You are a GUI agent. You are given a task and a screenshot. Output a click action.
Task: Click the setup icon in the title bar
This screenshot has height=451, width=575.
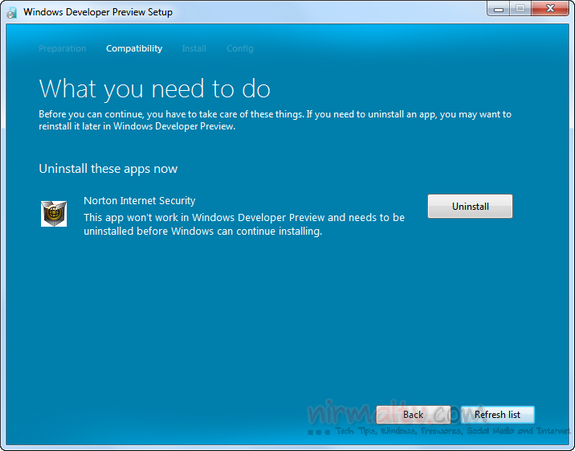(12, 13)
